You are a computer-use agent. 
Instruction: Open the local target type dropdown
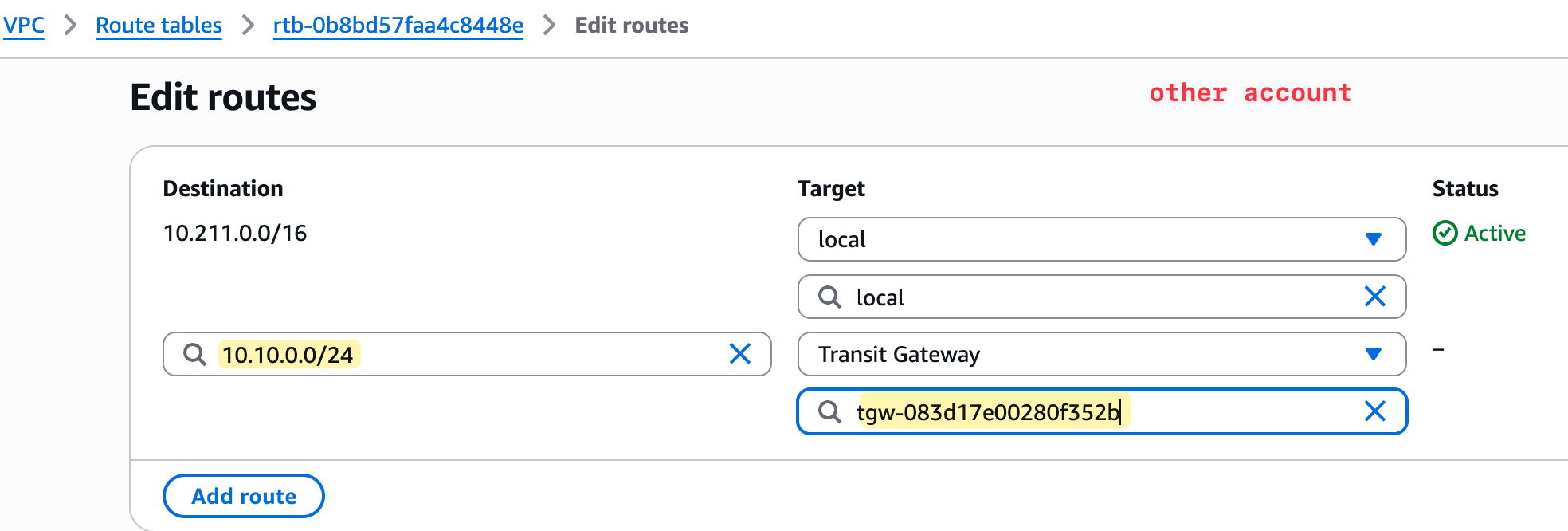click(1102, 239)
